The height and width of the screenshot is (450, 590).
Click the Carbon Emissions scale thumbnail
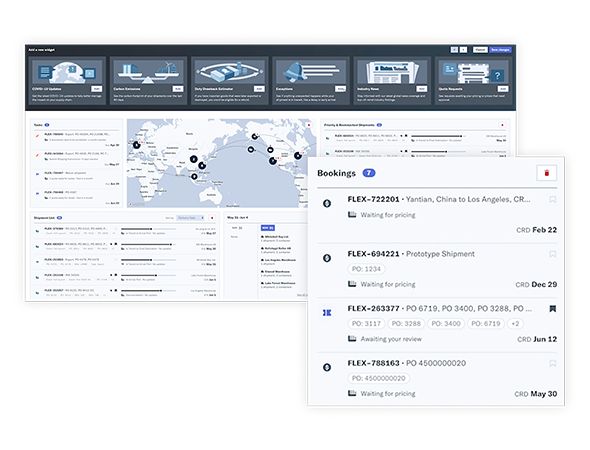coord(148,71)
